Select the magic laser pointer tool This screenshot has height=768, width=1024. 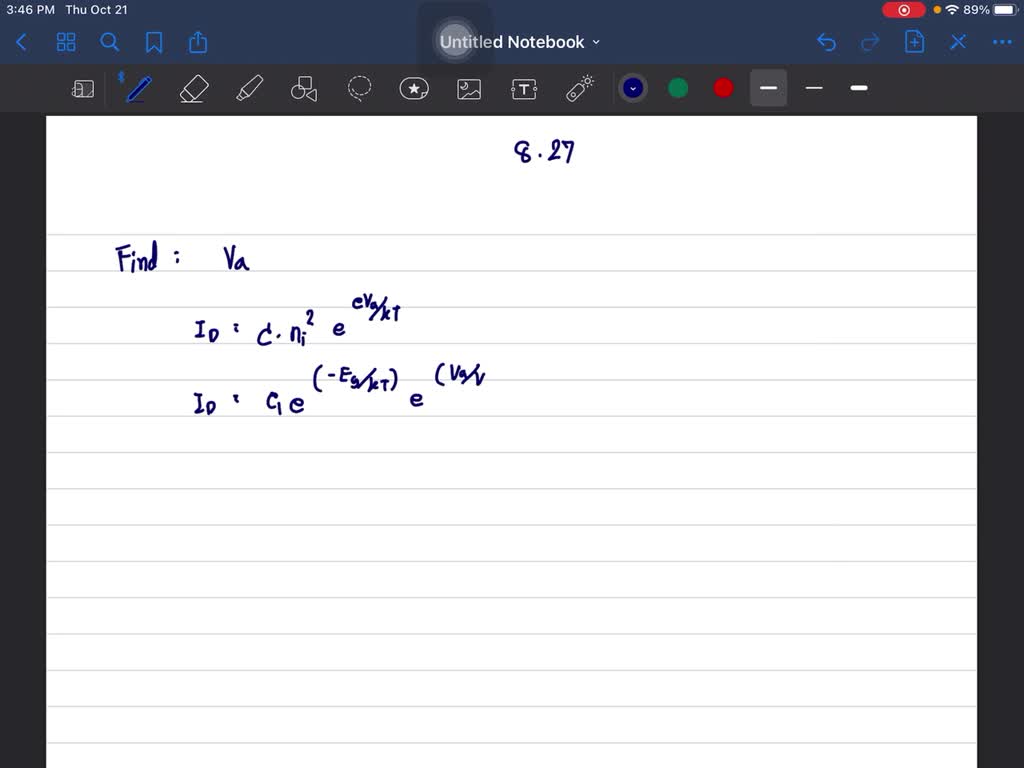[x=578, y=88]
